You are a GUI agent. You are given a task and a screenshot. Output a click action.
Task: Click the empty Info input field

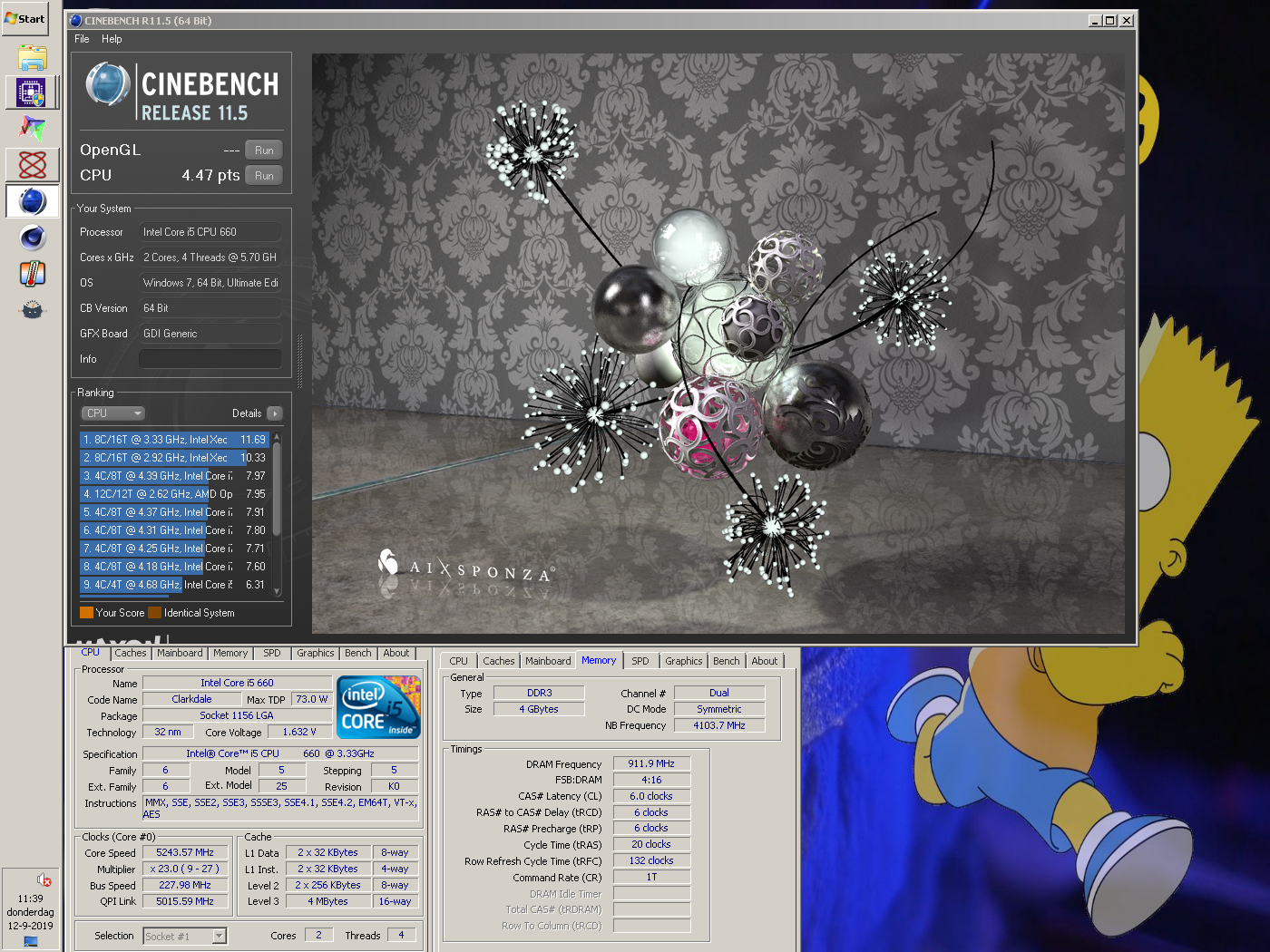[210, 359]
